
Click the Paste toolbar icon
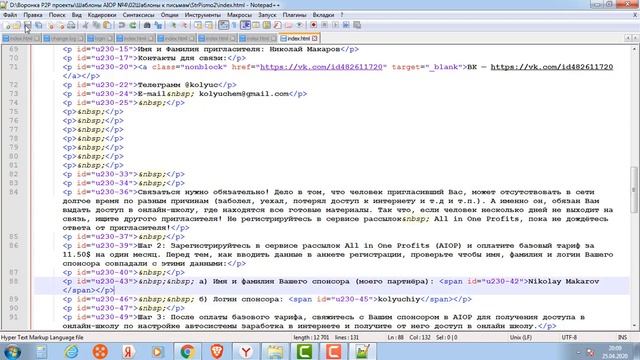click(x=107, y=25)
